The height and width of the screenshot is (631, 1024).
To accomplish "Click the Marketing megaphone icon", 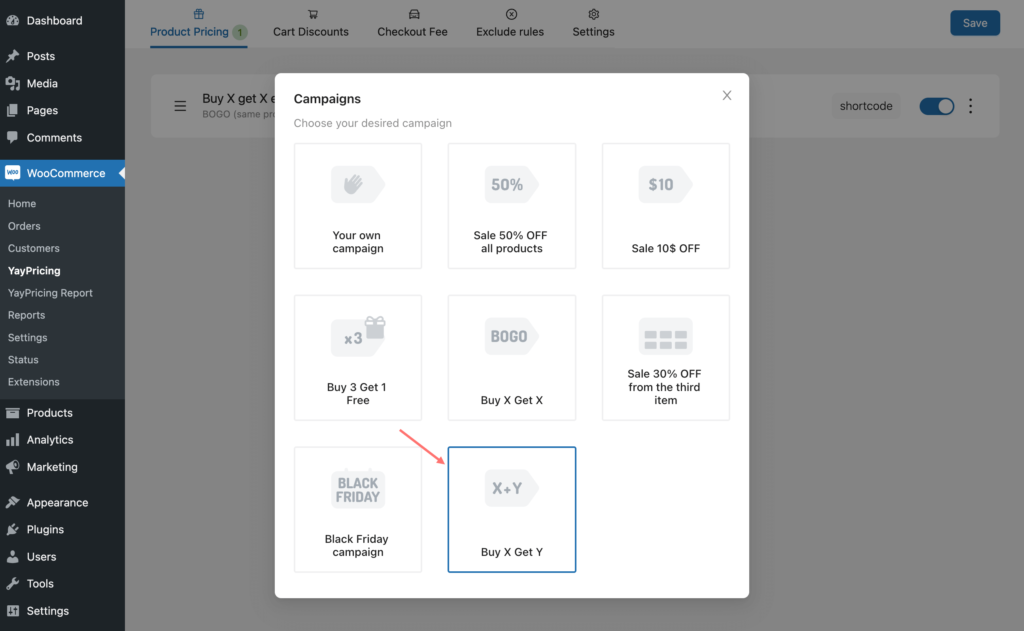I will (12, 467).
